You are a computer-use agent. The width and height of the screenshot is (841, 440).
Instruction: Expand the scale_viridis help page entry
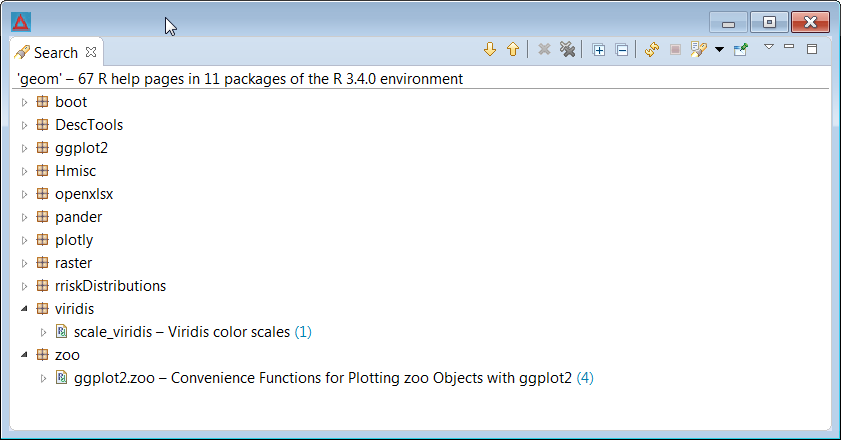(43, 333)
